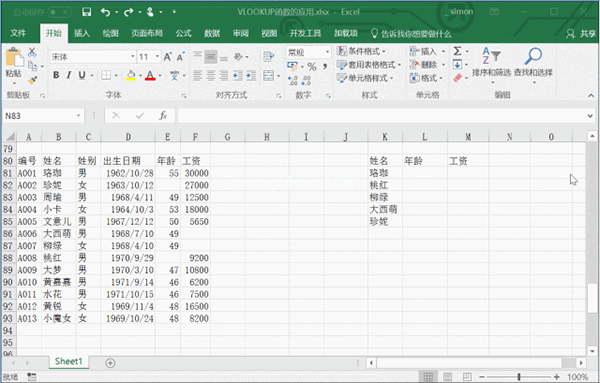Open the 文件 File menu
Viewport: 600px width, 383px height.
click(x=18, y=33)
